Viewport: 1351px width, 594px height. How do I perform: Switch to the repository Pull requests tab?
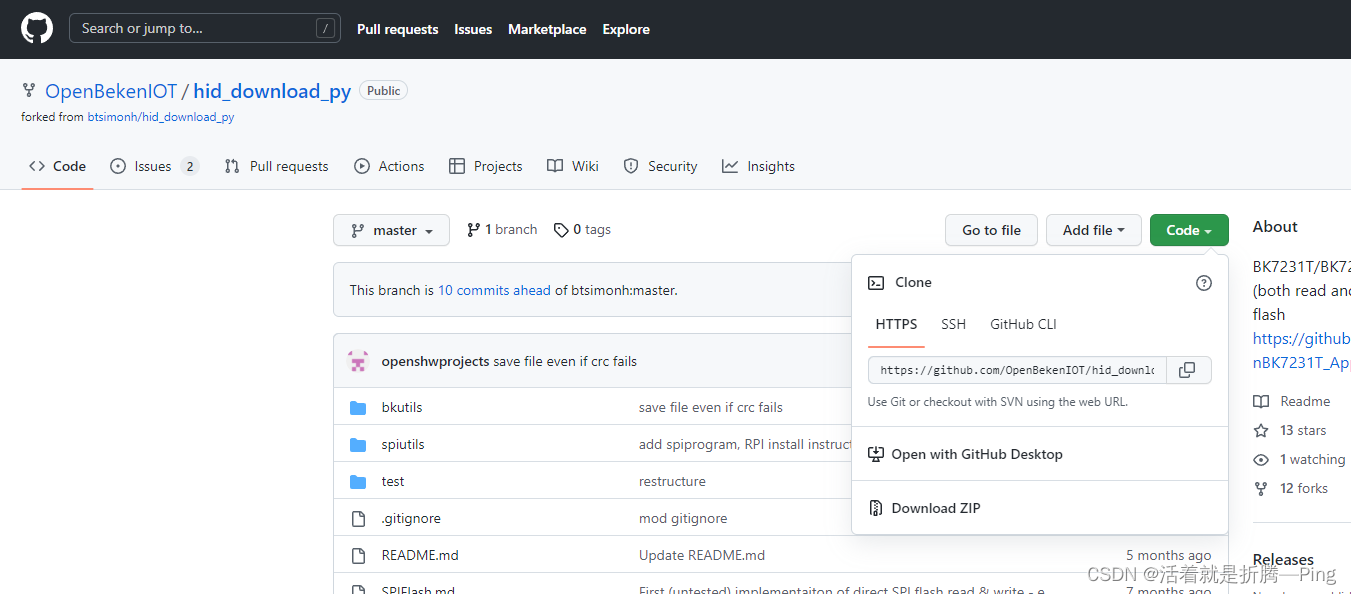[277, 166]
